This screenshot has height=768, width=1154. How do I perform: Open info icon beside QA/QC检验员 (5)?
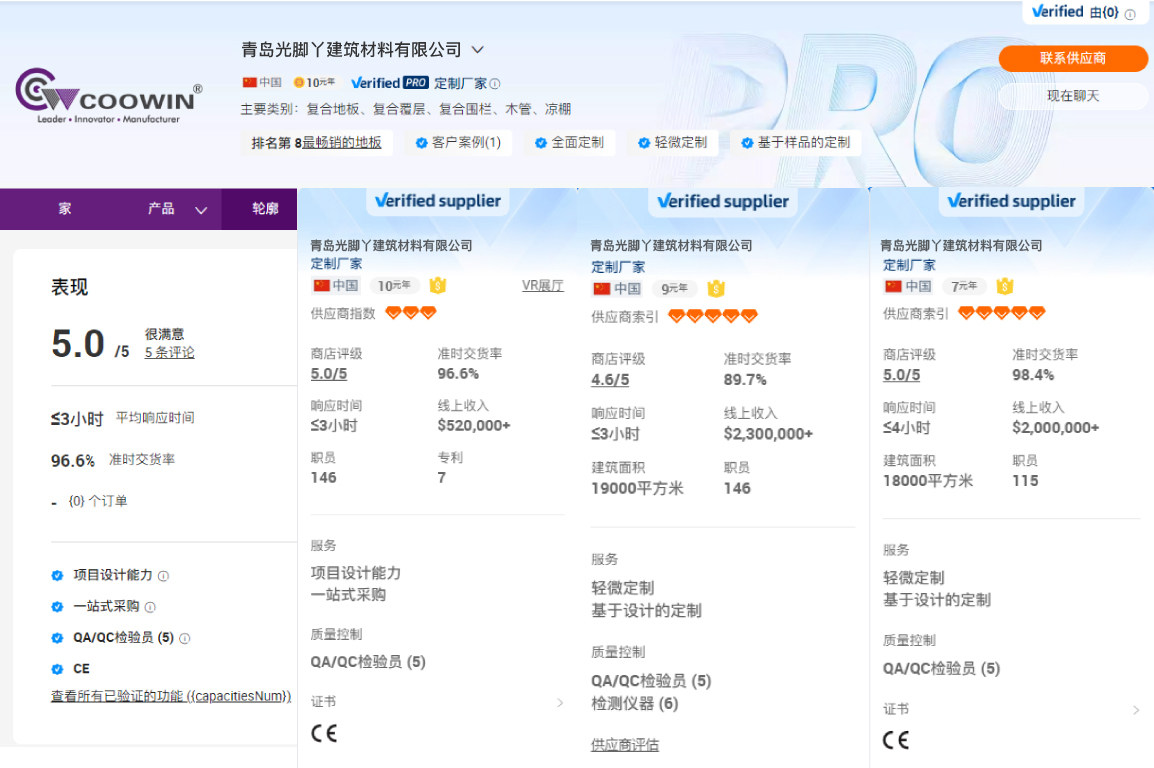185,639
